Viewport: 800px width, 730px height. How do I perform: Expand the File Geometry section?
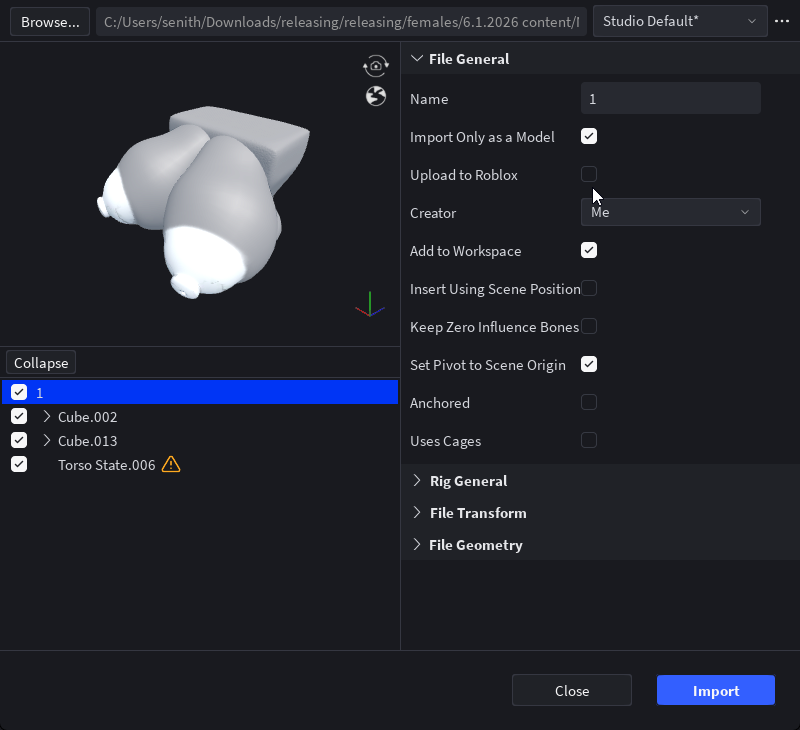(x=417, y=545)
